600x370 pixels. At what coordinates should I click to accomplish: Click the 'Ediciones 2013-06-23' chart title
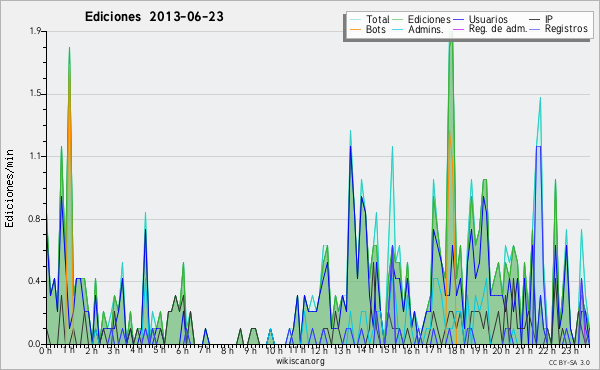(x=154, y=17)
